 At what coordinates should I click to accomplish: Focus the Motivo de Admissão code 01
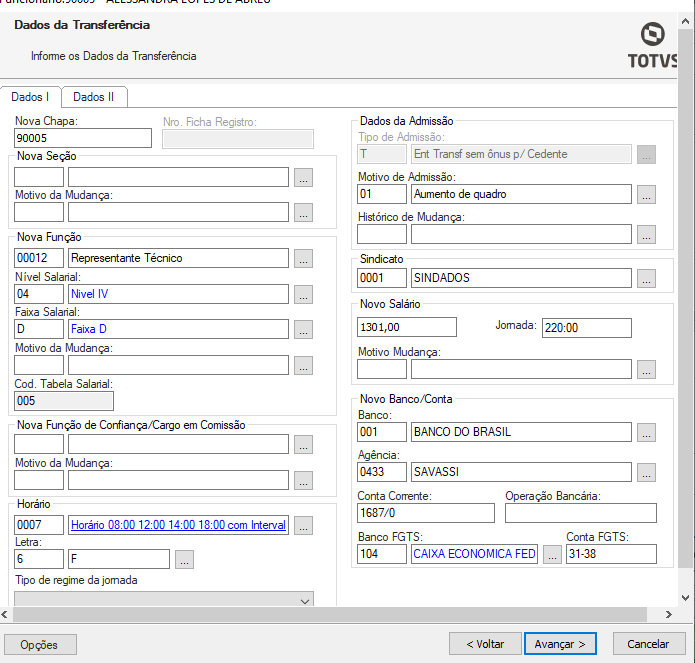382,194
